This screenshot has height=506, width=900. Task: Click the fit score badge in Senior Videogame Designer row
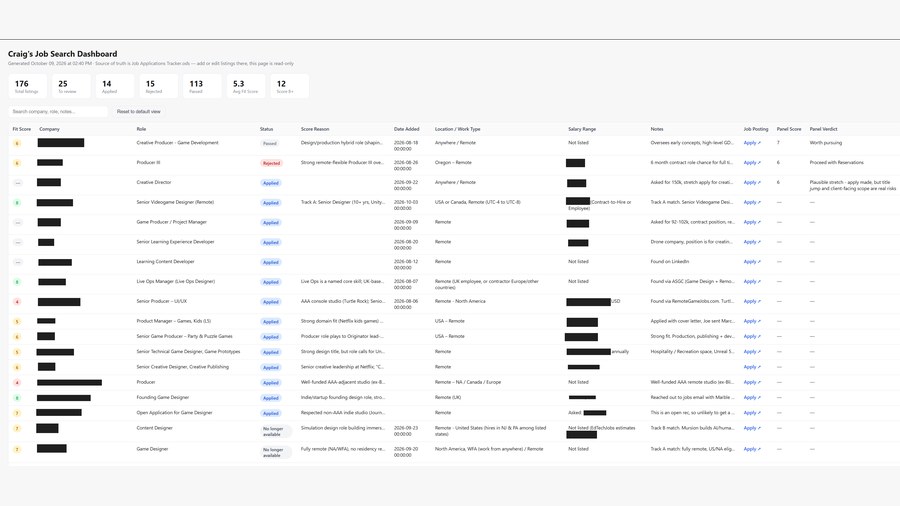tap(17, 203)
